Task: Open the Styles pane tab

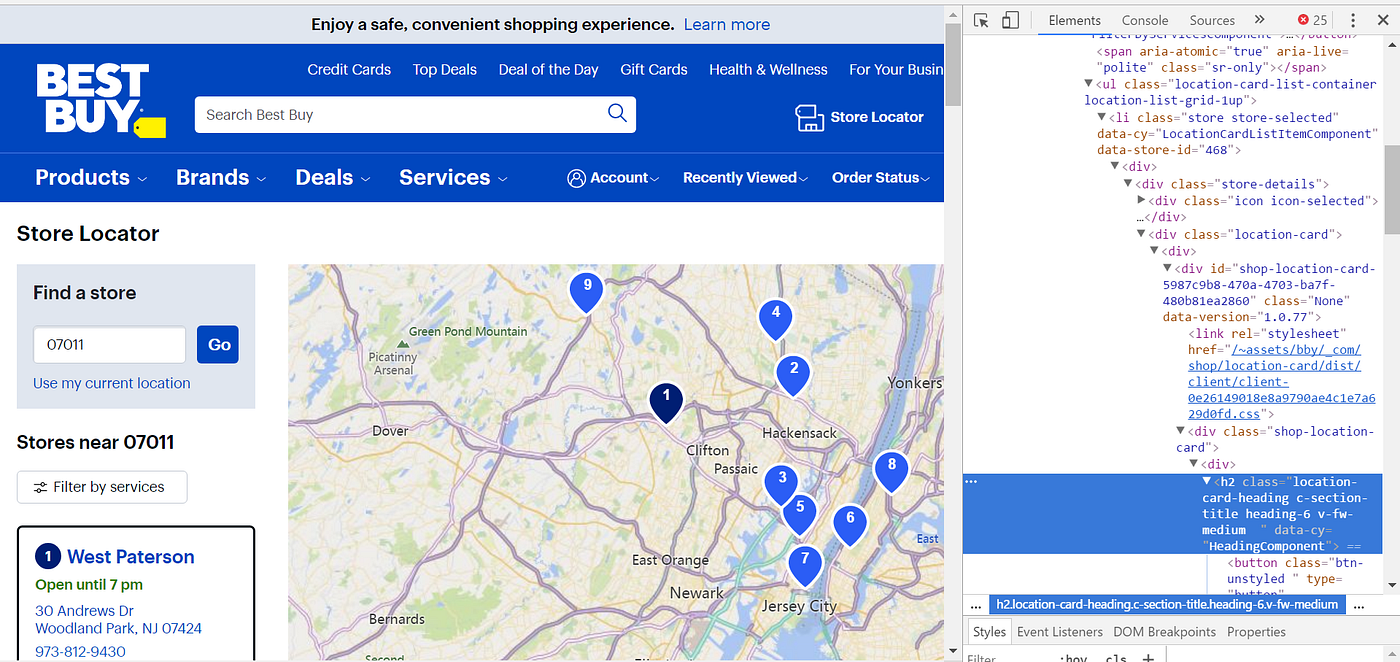Action: (x=989, y=632)
